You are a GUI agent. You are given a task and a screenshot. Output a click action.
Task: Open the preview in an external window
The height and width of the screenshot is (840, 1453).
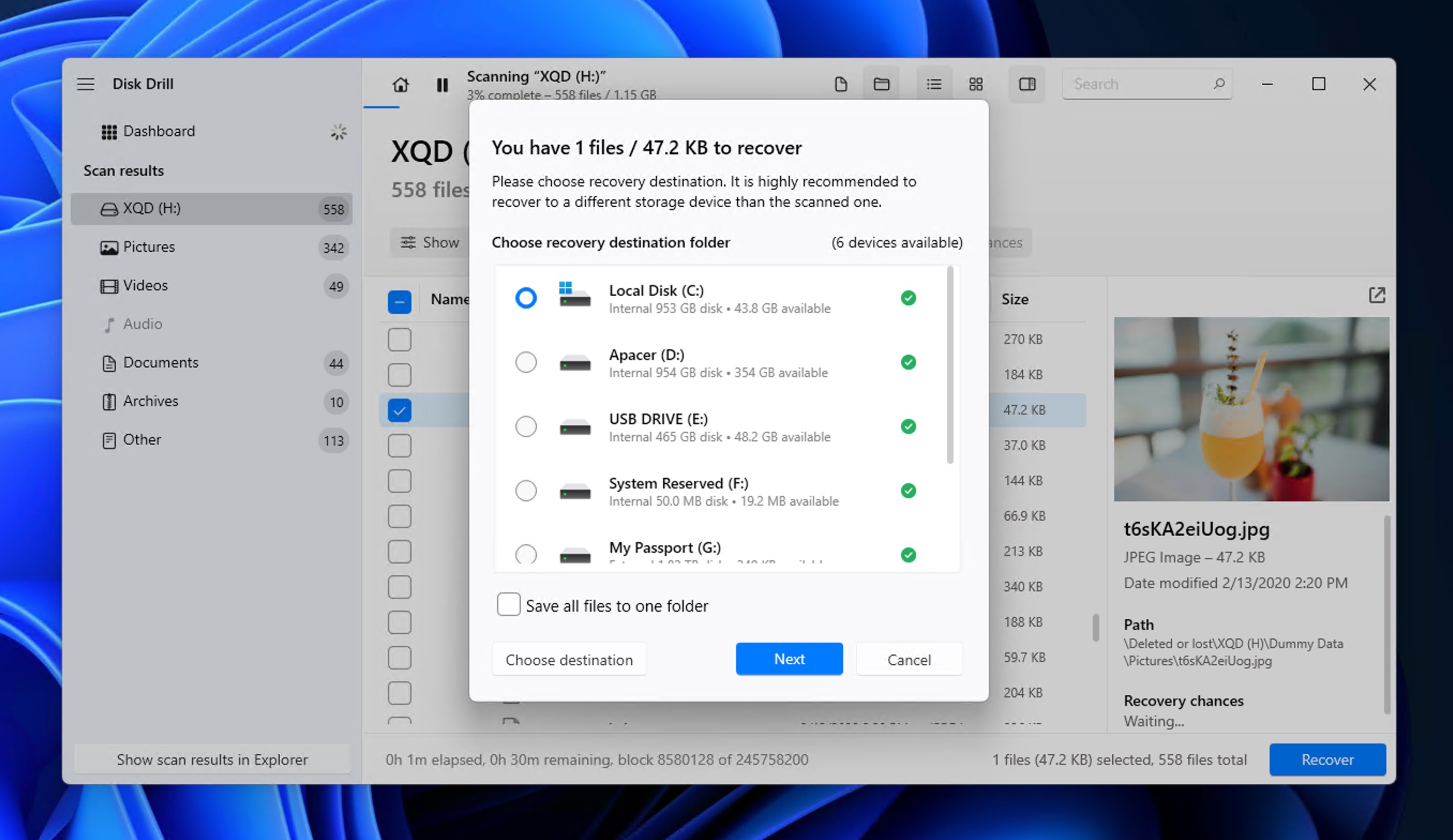point(1376,295)
